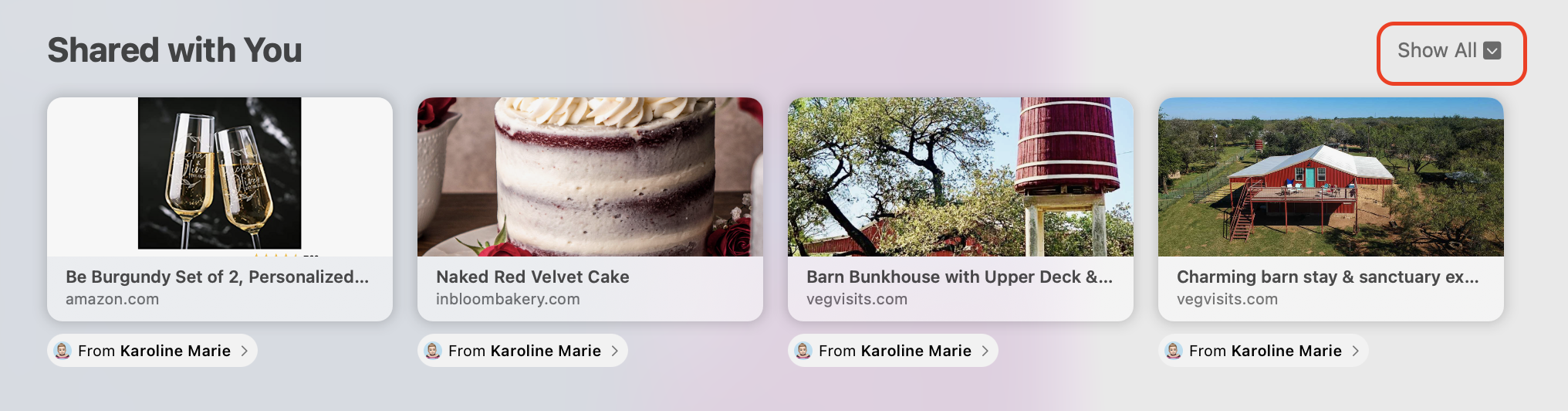Open the red velvet cake thumbnail
The image size is (1568, 411).
[590, 176]
